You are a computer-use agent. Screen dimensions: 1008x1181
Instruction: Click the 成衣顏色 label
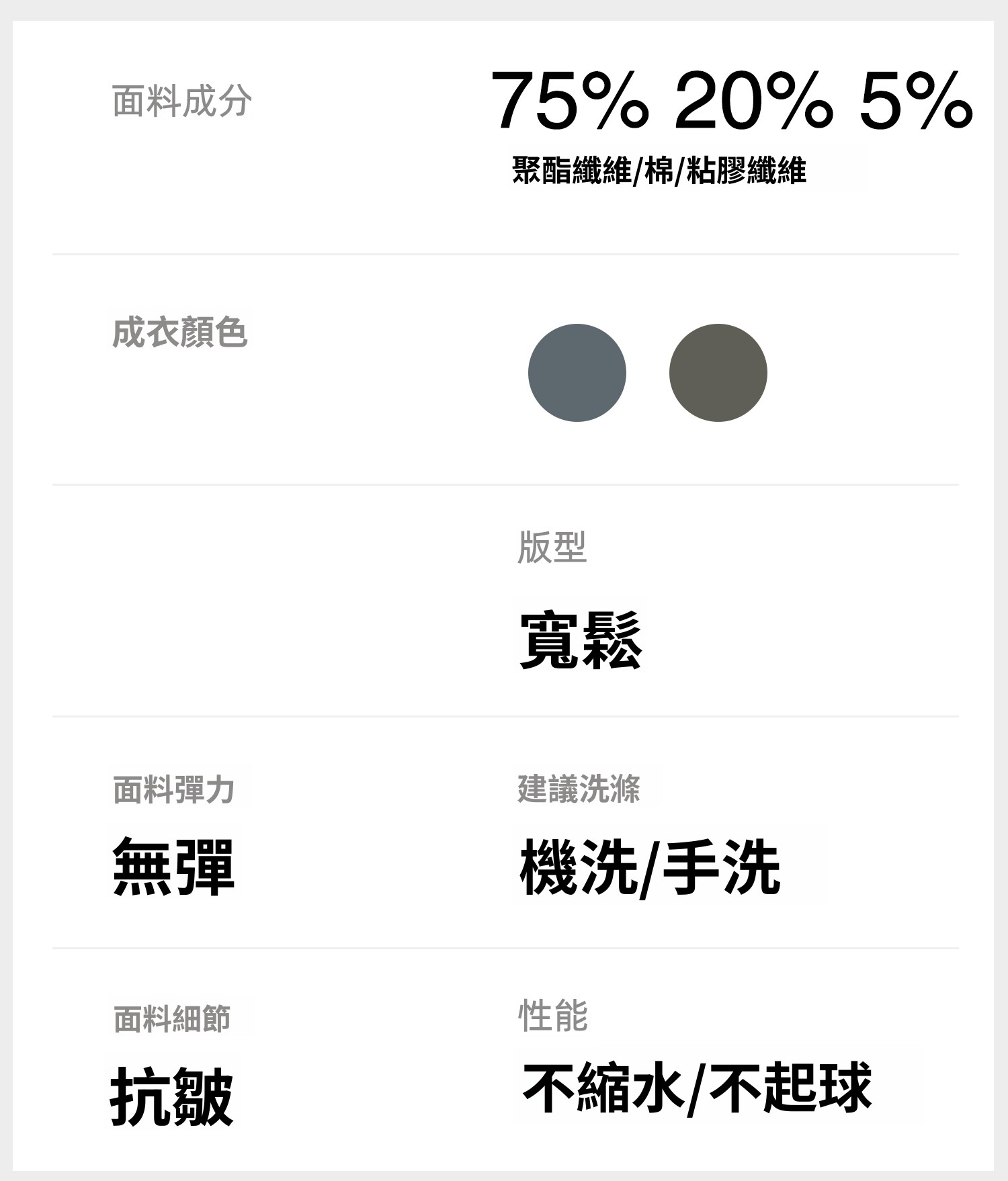179,333
